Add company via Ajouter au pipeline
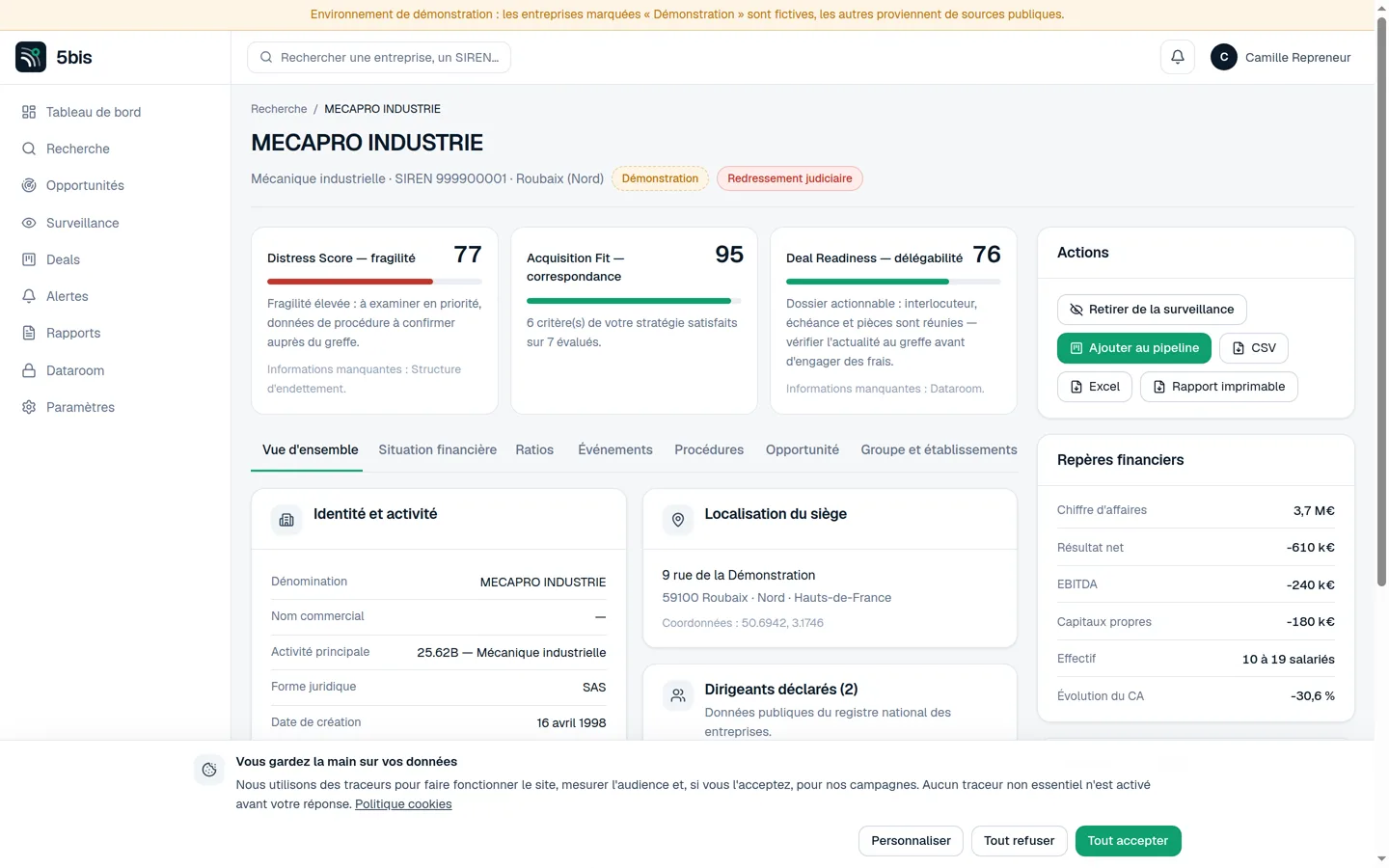The image size is (1389, 868). (1134, 348)
